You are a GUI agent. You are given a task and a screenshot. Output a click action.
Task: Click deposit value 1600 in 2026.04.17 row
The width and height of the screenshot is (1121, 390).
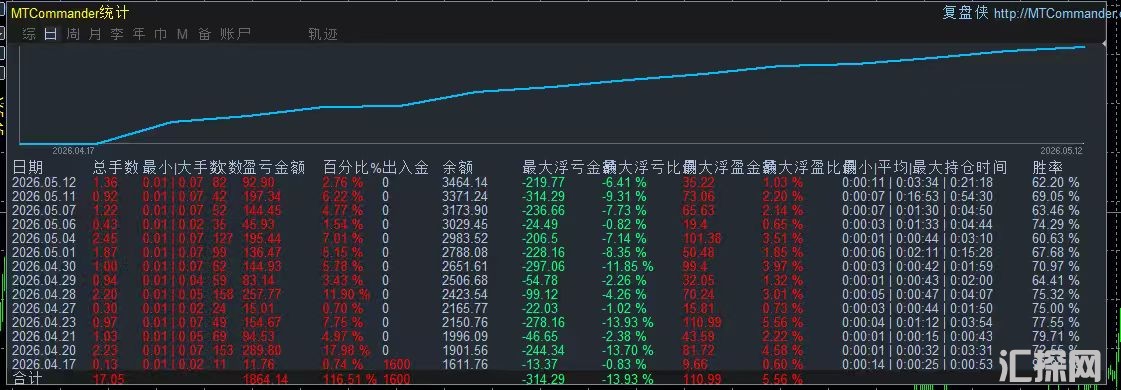(x=397, y=364)
